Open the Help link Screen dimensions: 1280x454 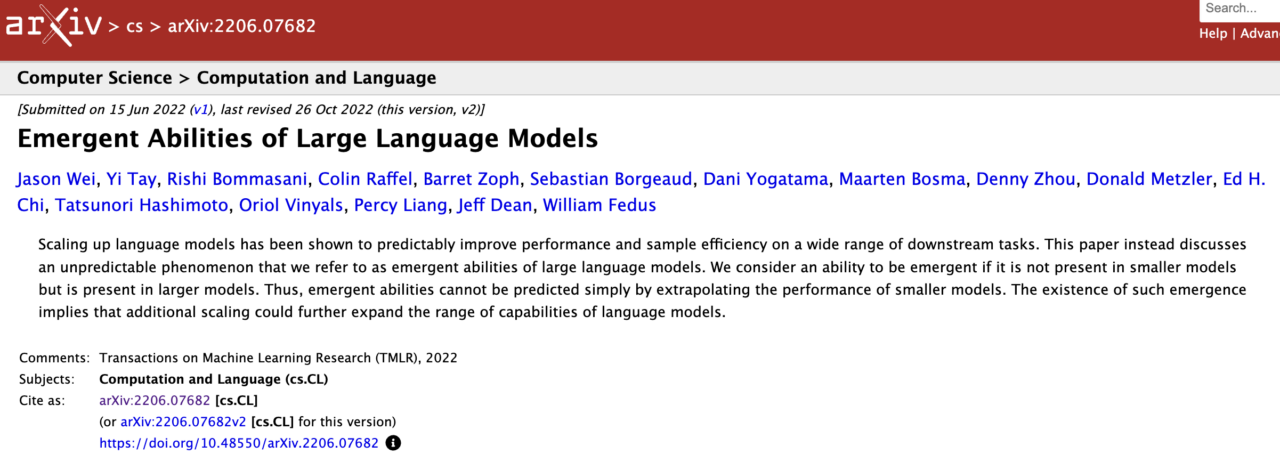click(x=1213, y=33)
